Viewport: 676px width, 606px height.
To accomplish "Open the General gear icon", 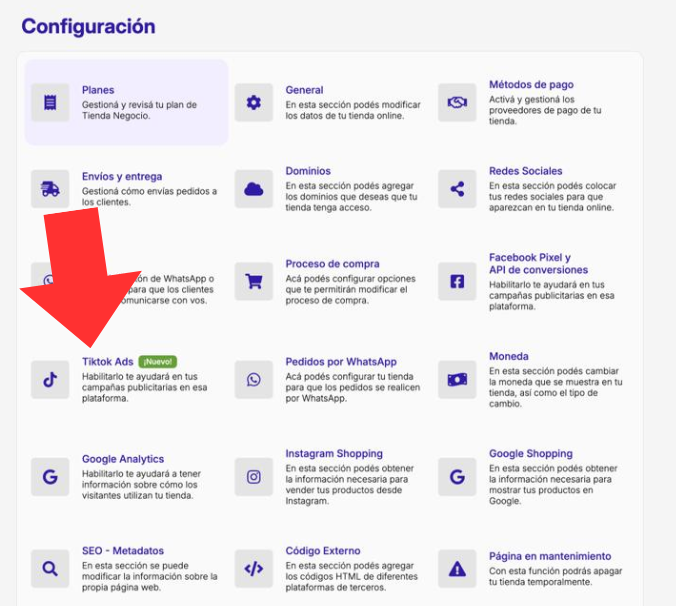I will [x=254, y=102].
